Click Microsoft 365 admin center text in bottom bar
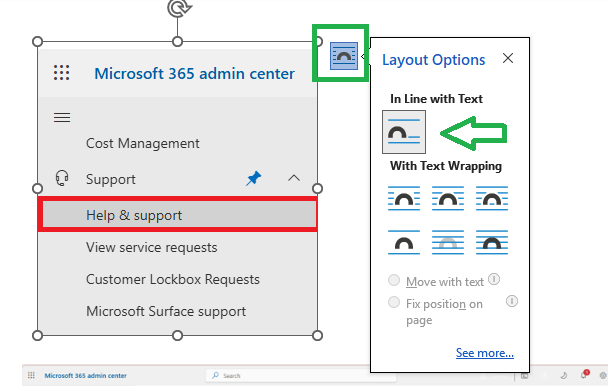Viewport: 608px width, 386px height. (86, 376)
